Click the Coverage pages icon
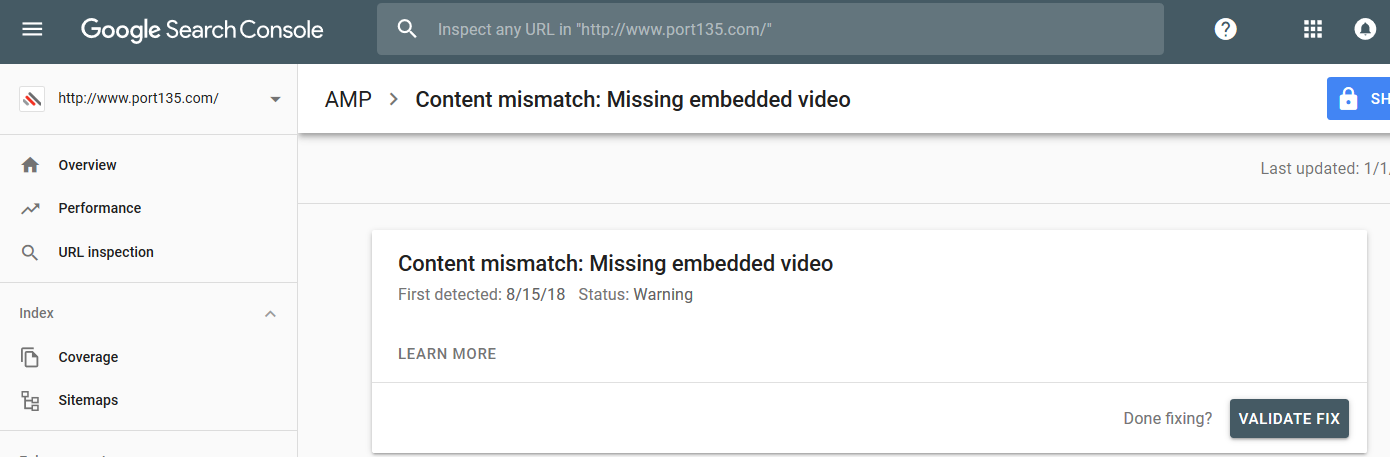Image resolution: width=1390 pixels, height=457 pixels. pyautogui.click(x=30, y=357)
